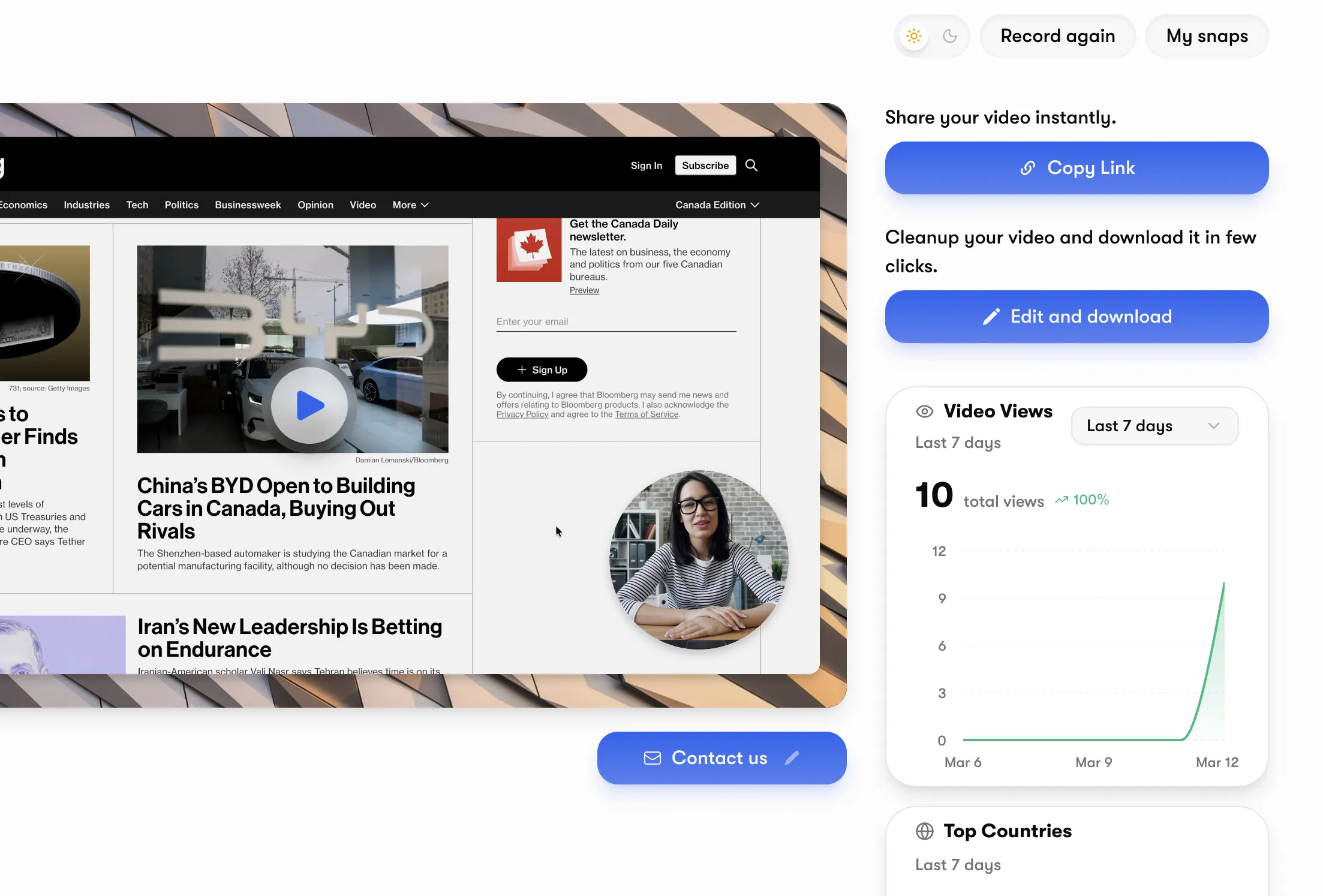Click the eye icon beside Video Views
Image resolution: width=1323 pixels, height=896 pixels.
point(925,411)
